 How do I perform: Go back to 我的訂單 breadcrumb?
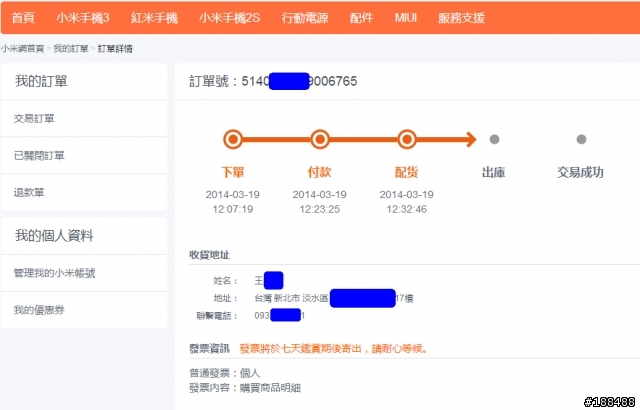point(71,49)
